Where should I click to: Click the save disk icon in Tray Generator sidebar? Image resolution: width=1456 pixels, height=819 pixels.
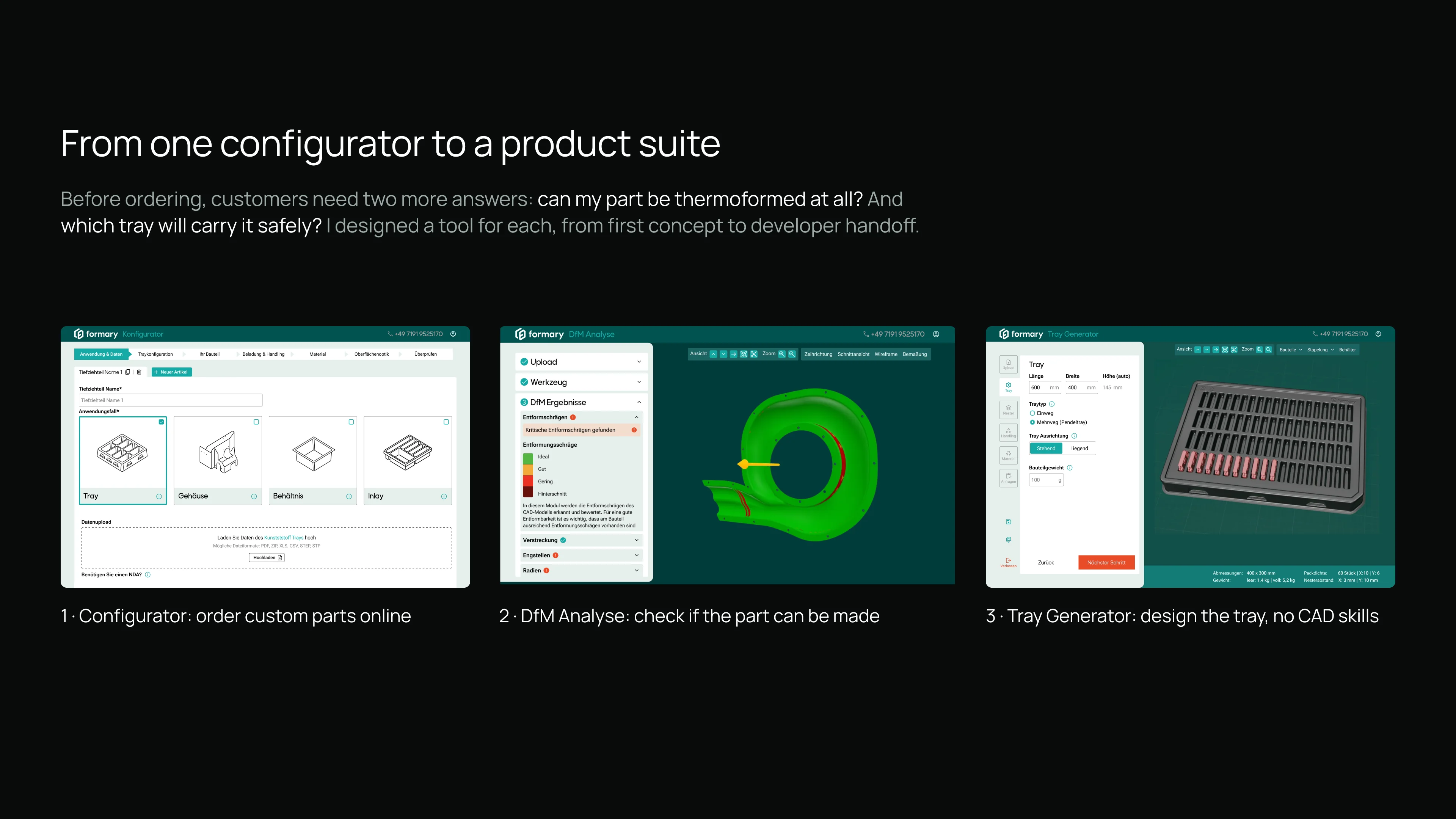[1008, 522]
